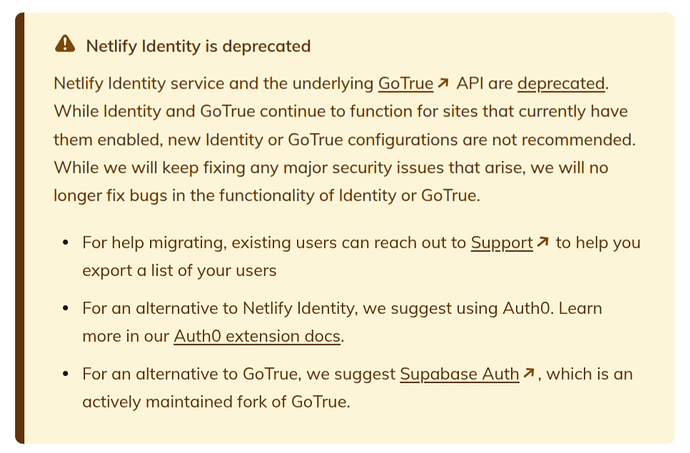Click the dark brown left border bar
690x453 pixels.
pyautogui.click(x=20, y=228)
